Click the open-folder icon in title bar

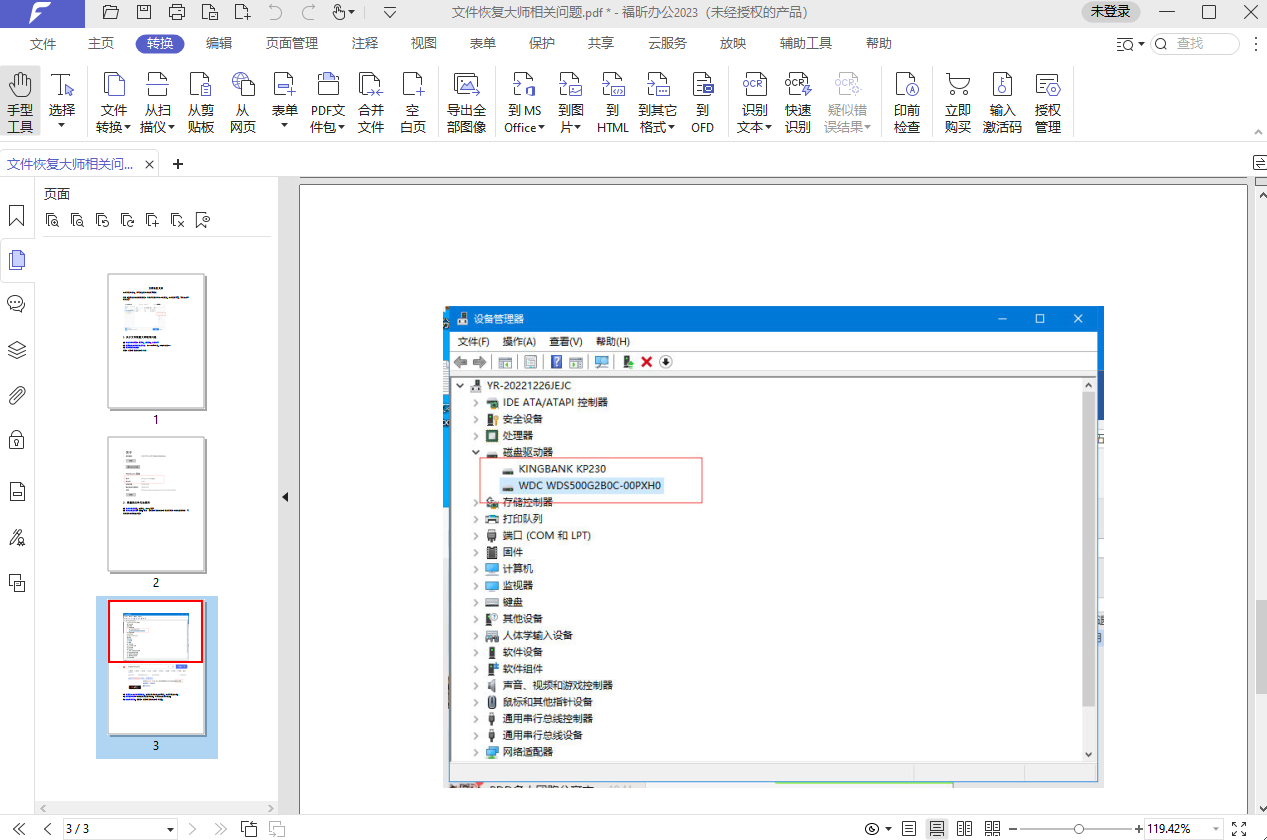click(x=111, y=12)
